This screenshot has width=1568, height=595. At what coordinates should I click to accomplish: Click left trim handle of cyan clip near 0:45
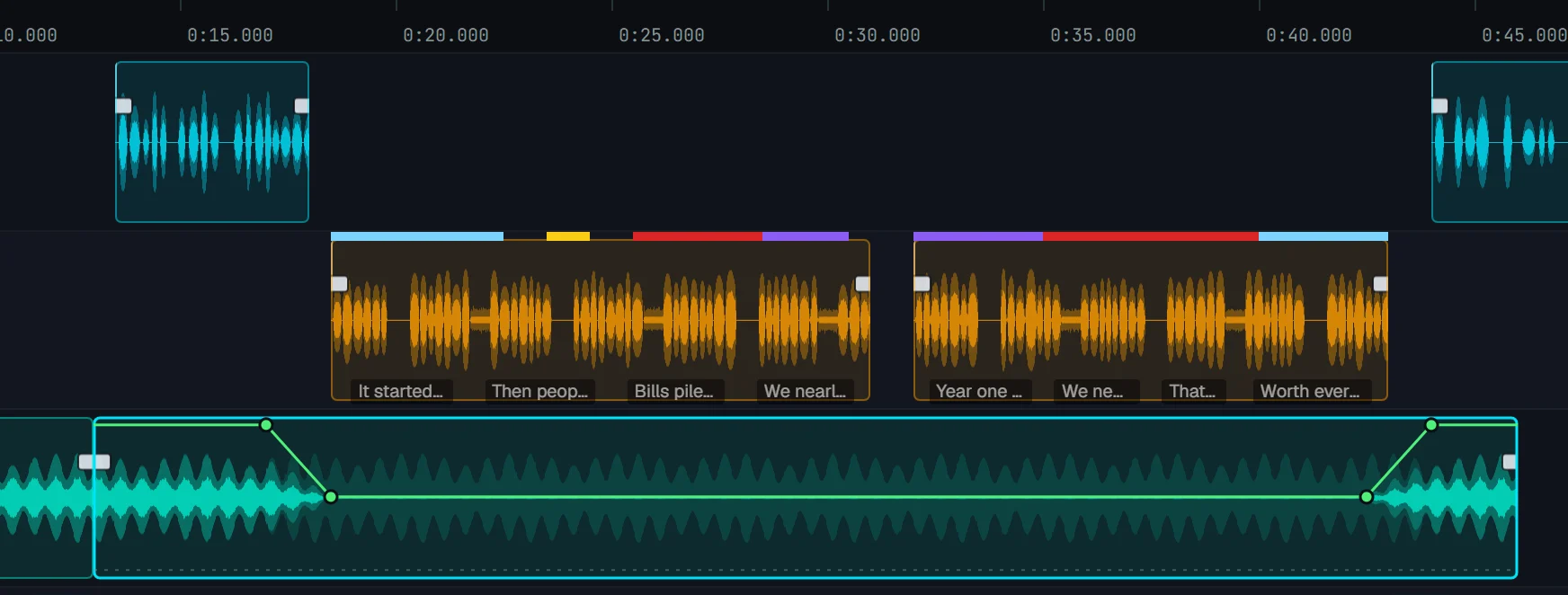tap(1439, 105)
